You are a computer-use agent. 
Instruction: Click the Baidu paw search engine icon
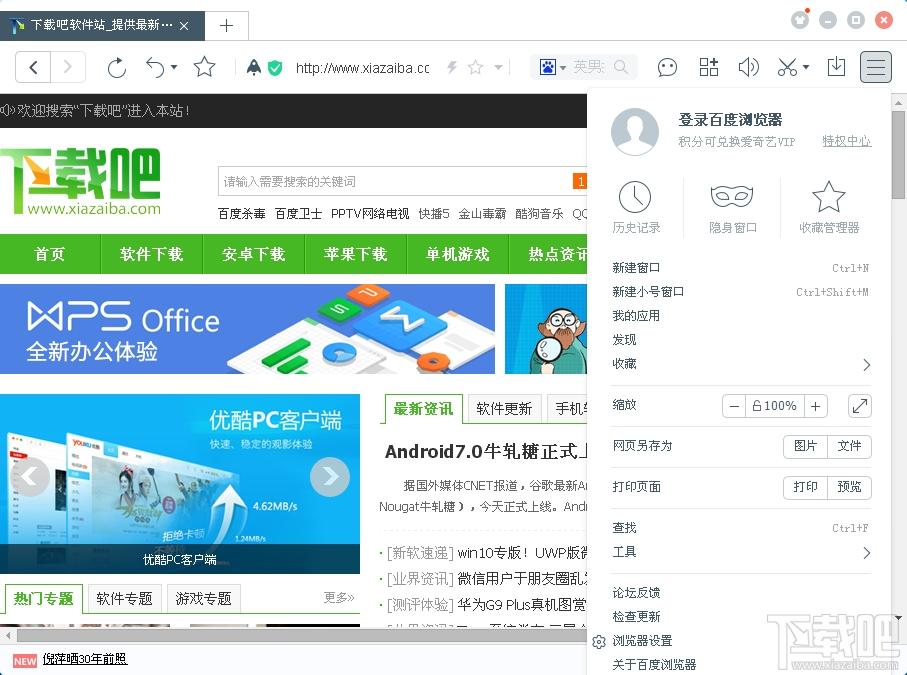(x=547, y=67)
